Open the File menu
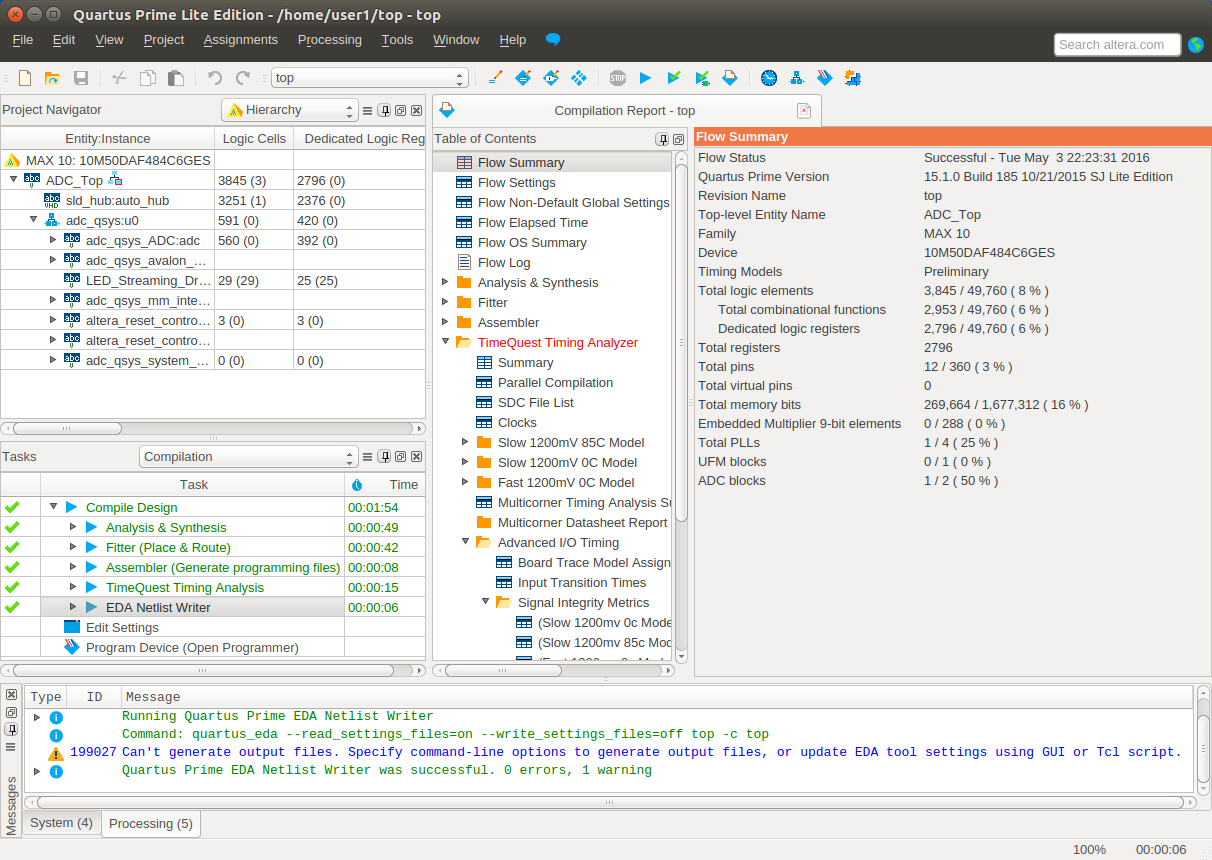 [22, 40]
